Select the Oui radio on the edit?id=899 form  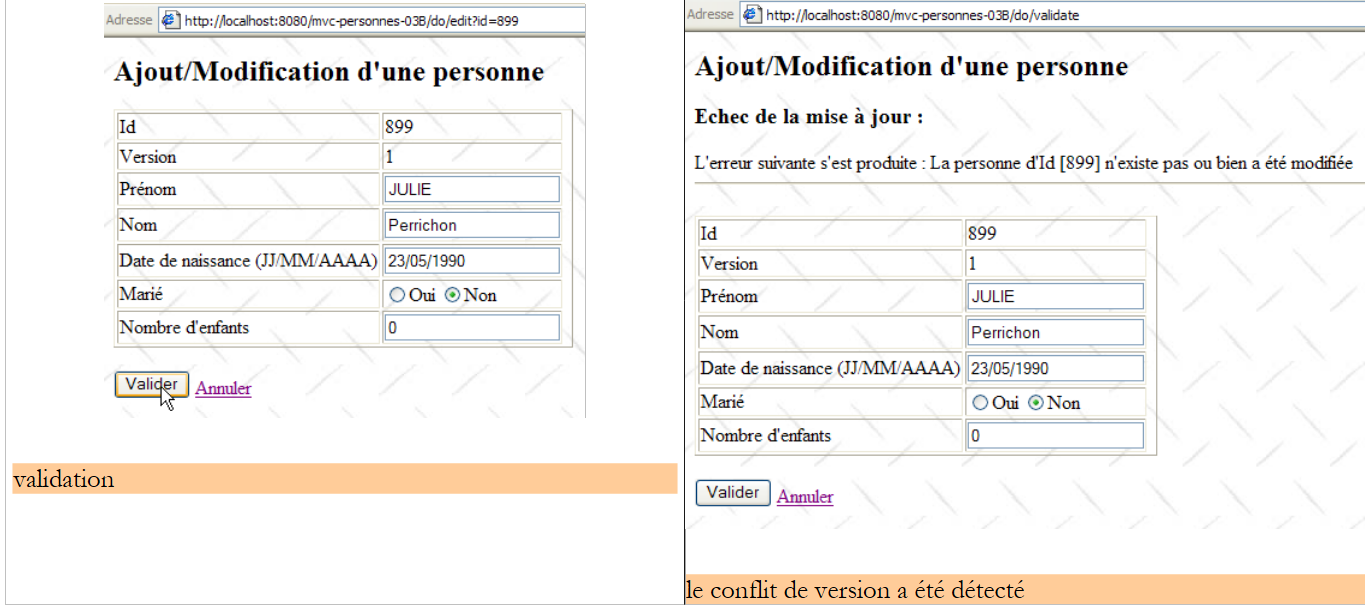(397, 295)
